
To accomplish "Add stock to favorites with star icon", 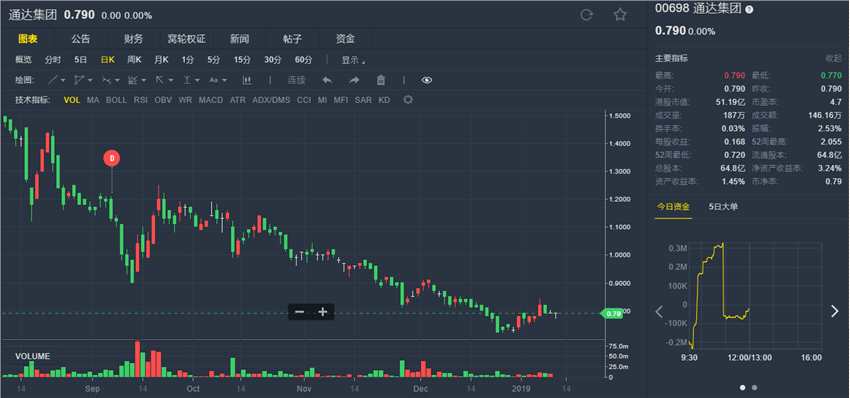I will click(x=620, y=15).
